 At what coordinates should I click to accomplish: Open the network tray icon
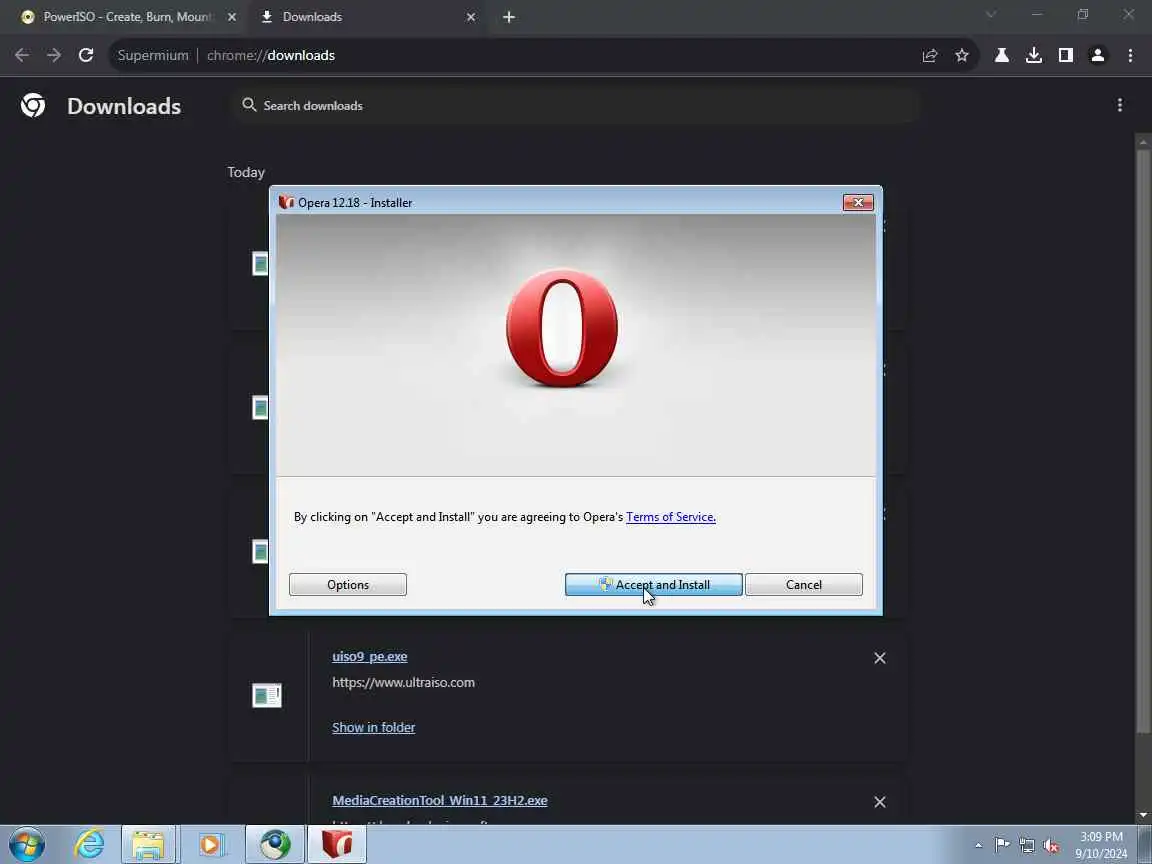click(x=1027, y=846)
